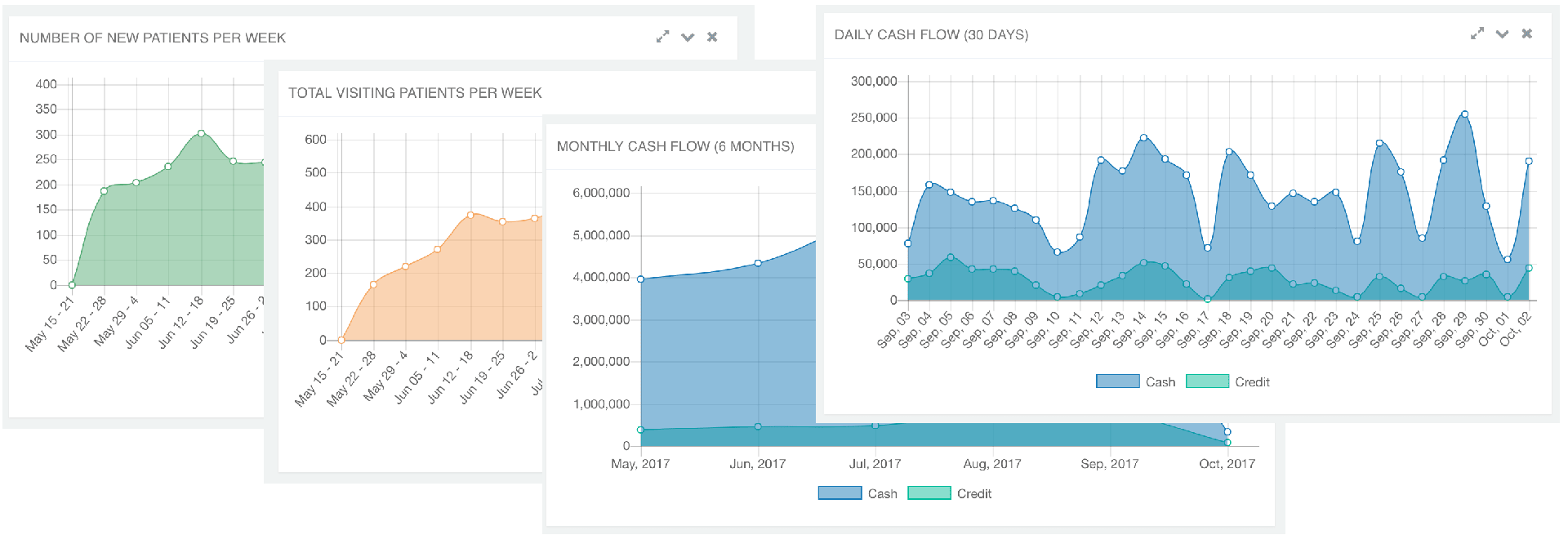1568x544 pixels.
Task: Click 'Daily Cash Flow (30 Days)' title
Action: point(931,34)
